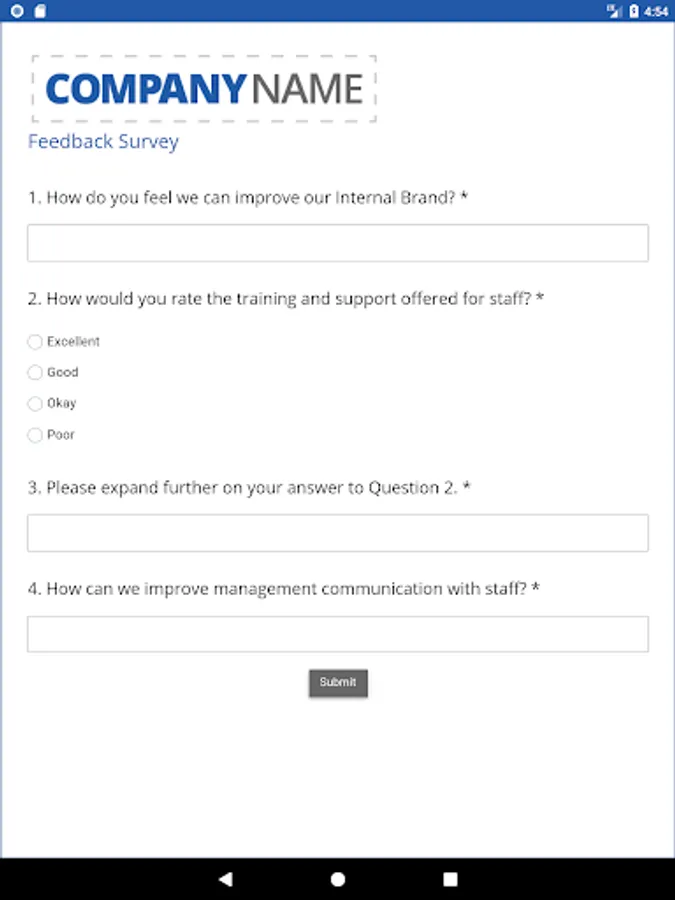Screen dimensions: 675x900
Task: Click the Feedback Survey heading
Action: pyautogui.click(x=103, y=141)
